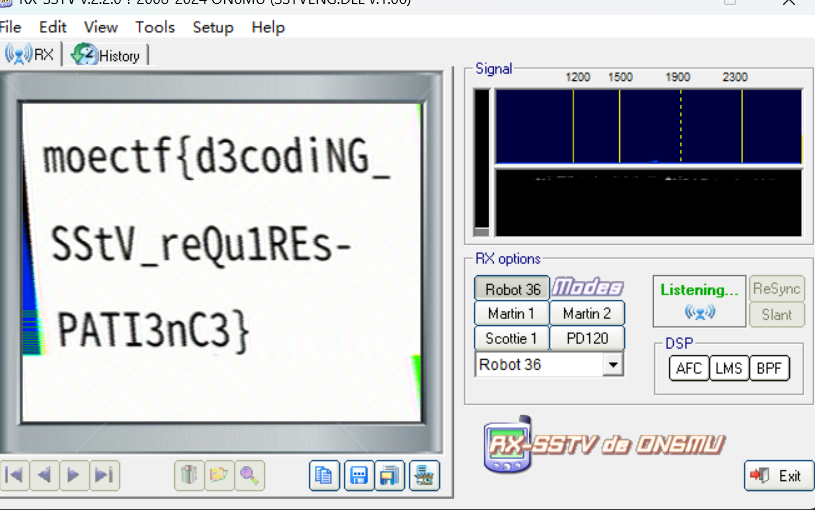Click the magnifier zoom icon

[249, 475]
